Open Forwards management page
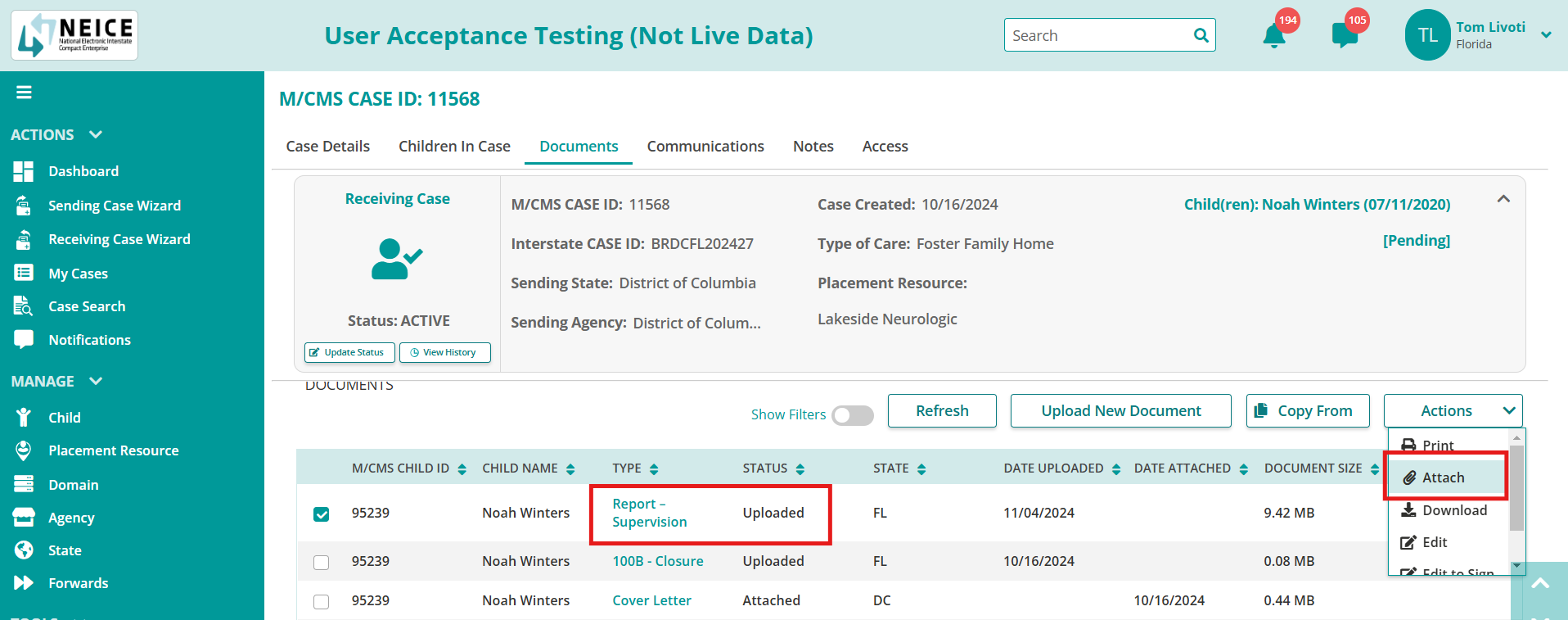The image size is (1568, 620). (78, 583)
